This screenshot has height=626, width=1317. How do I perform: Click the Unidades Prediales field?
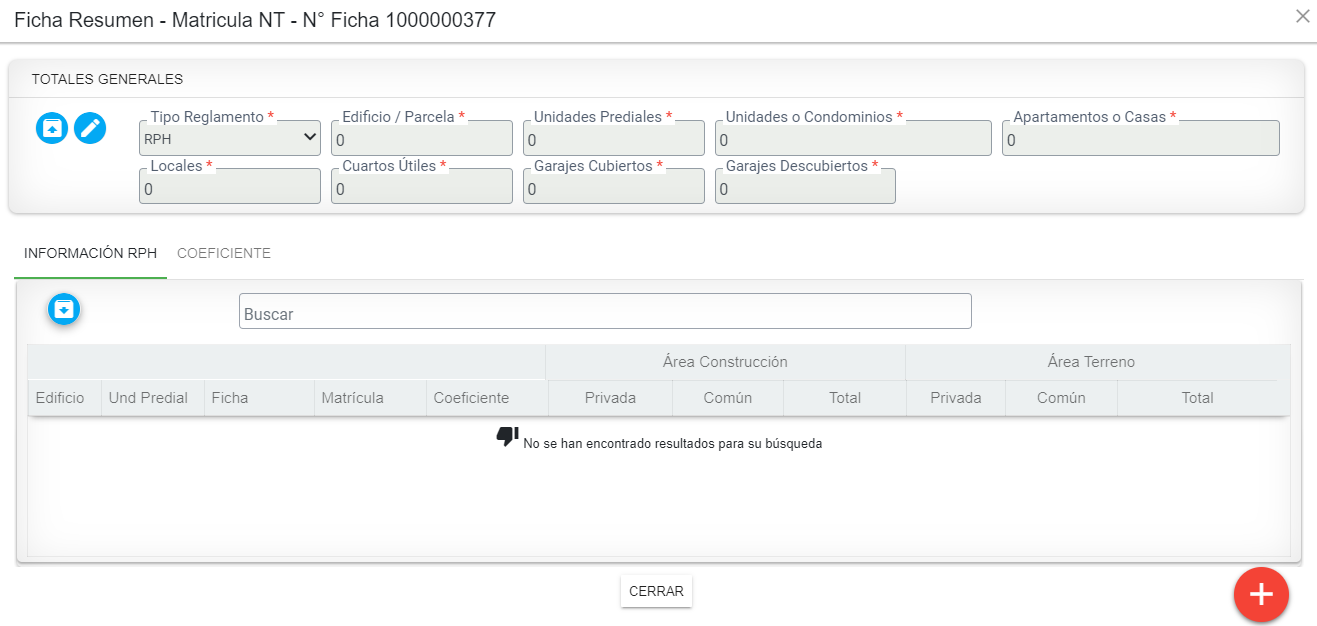[613, 139]
